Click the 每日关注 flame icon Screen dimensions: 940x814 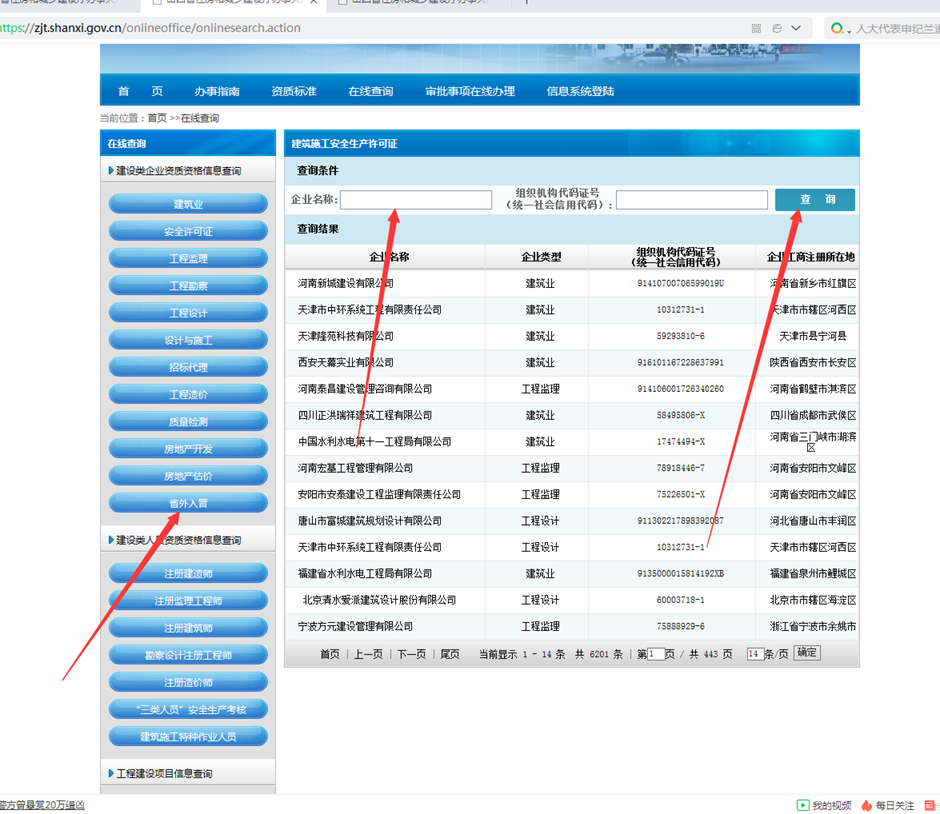click(866, 805)
